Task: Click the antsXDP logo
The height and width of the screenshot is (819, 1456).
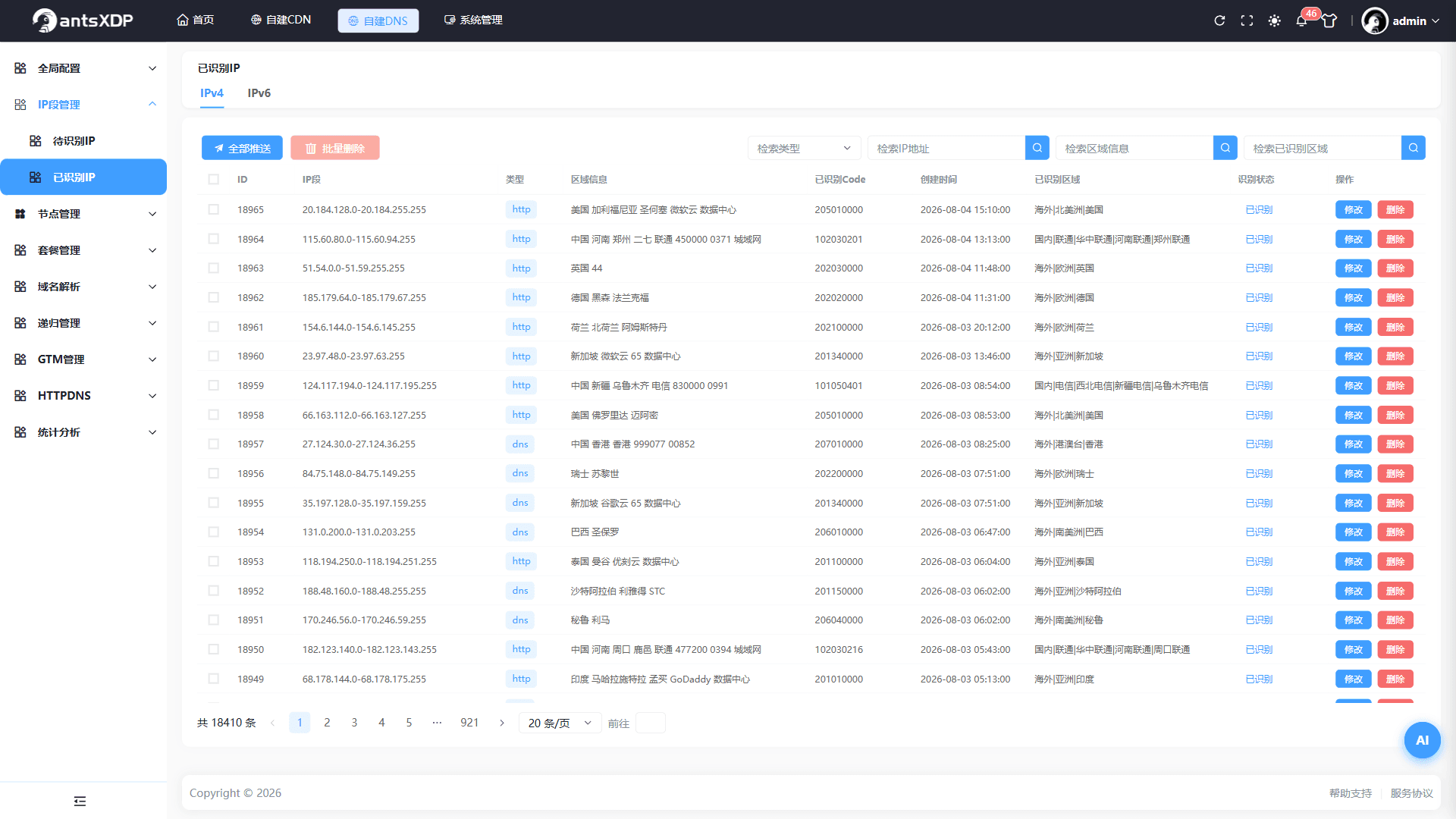Action: pyautogui.click(x=83, y=20)
